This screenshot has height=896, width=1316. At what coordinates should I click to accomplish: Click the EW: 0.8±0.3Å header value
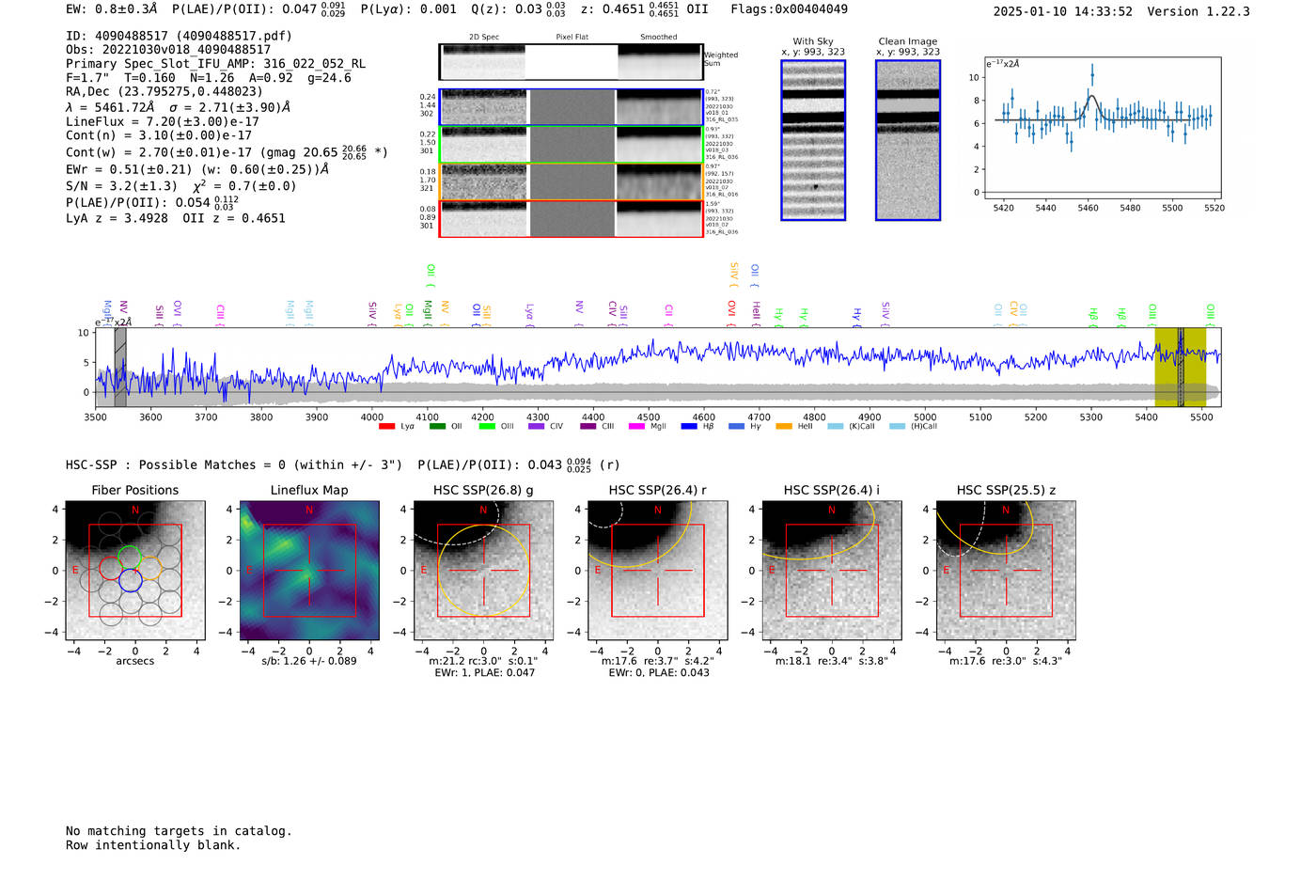[112, 8]
